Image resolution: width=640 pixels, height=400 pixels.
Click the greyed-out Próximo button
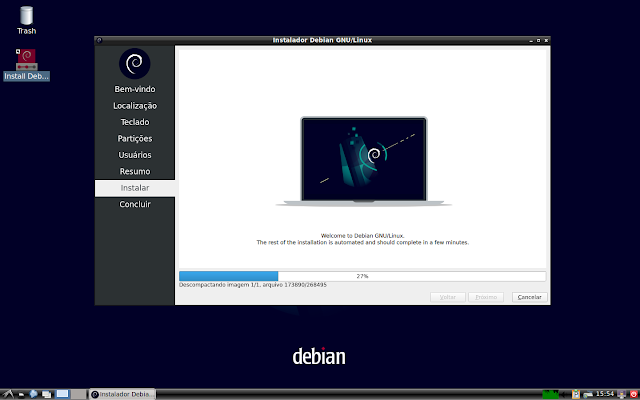point(486,297)
